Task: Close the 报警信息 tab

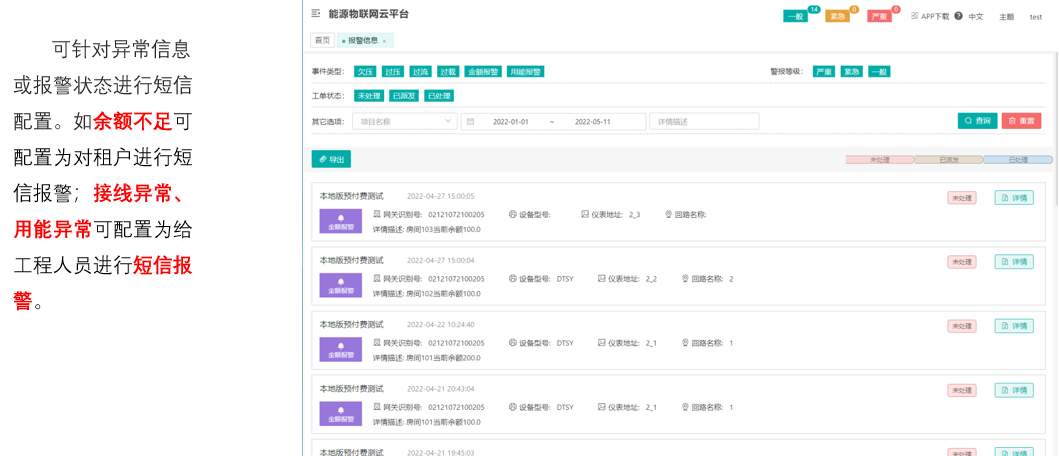Action: click(384, 41)
